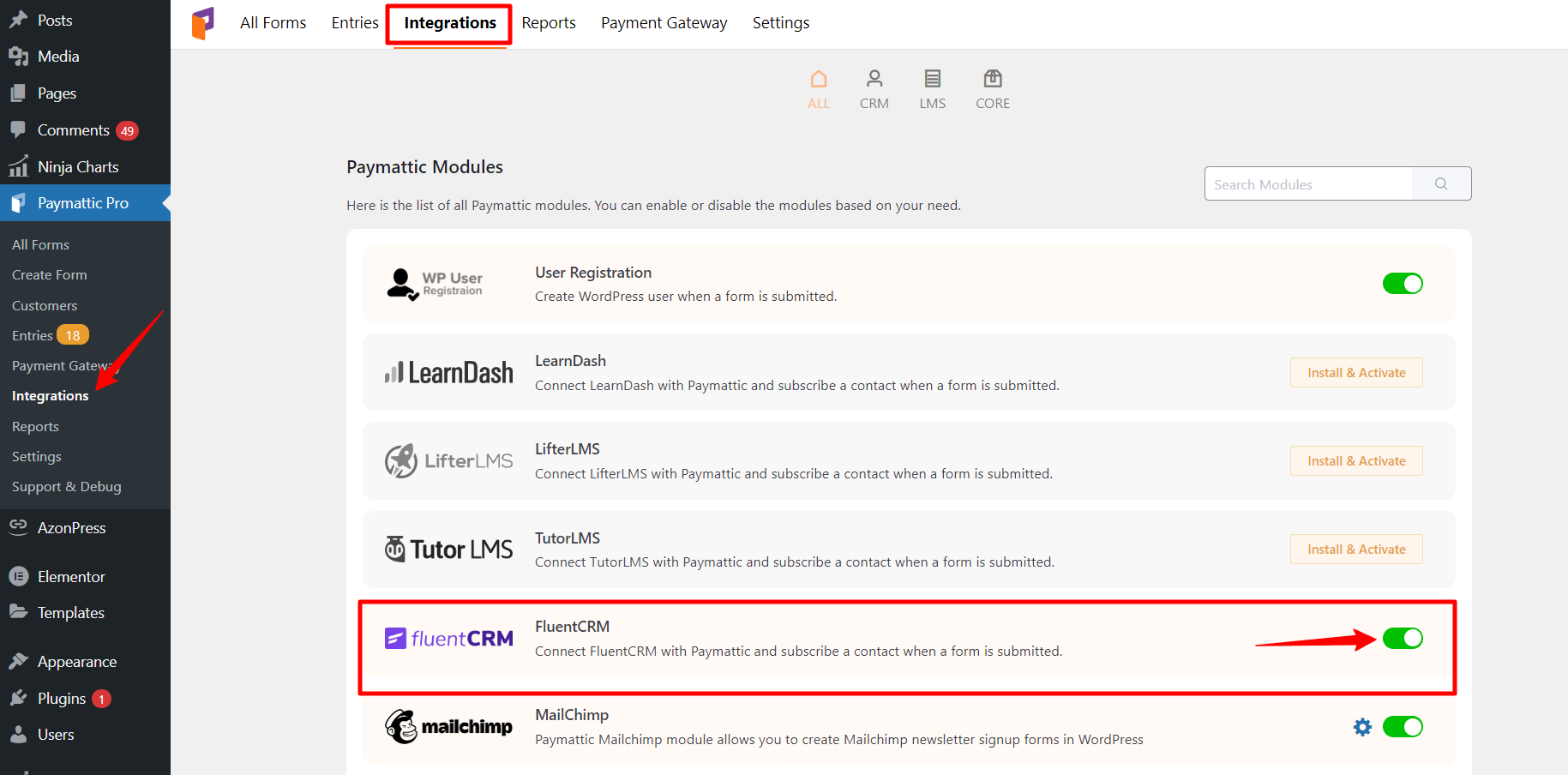Image resolution: width=1568 pixels, height=775 pixels.
Task: Install & Activate the TutorLMS module
Action: click(x=1356, y=550)
